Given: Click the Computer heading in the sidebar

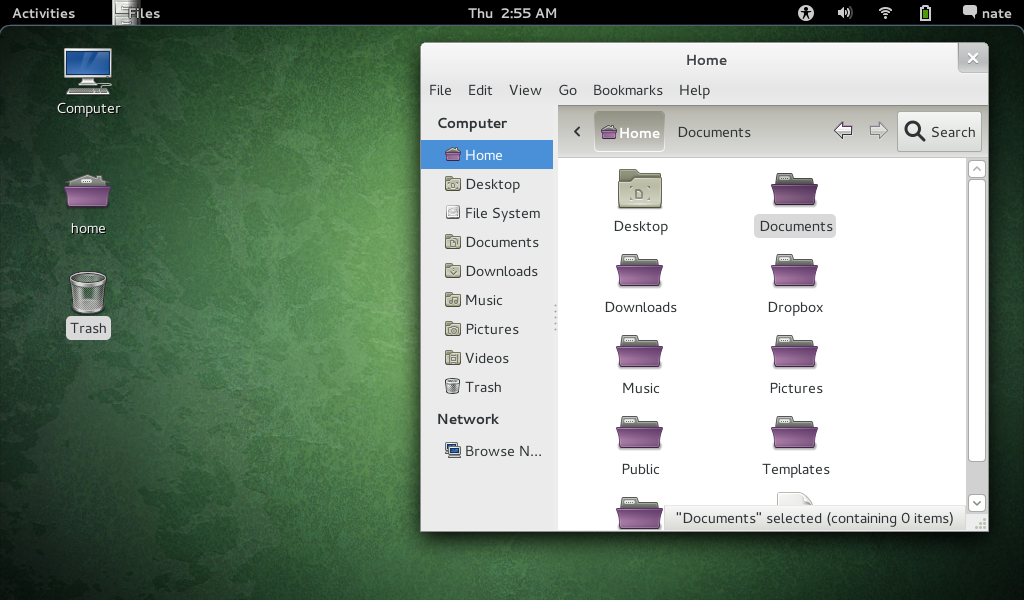Looking at the screenshot, I should [472, 123].
